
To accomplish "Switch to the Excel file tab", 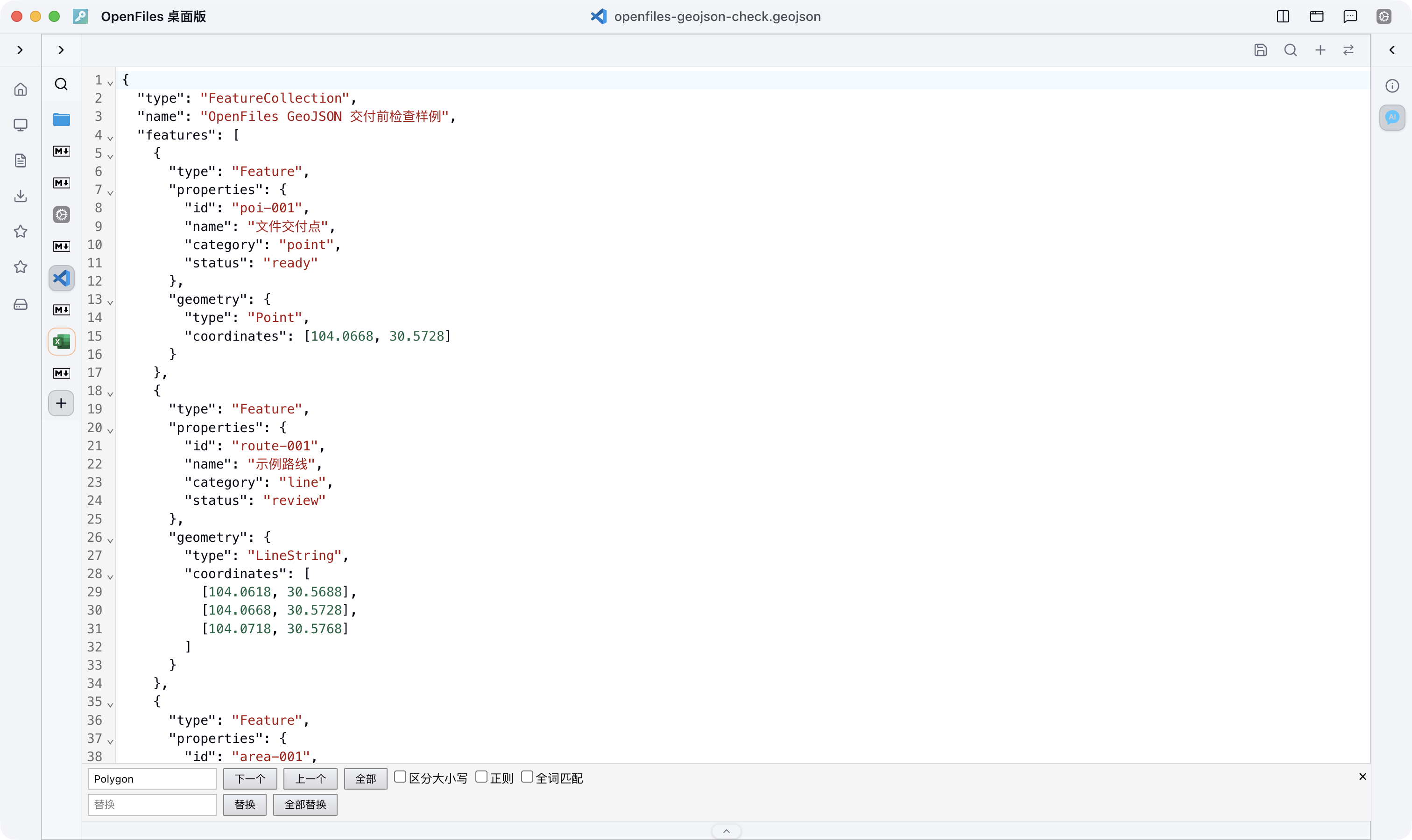I will (61, 342).
